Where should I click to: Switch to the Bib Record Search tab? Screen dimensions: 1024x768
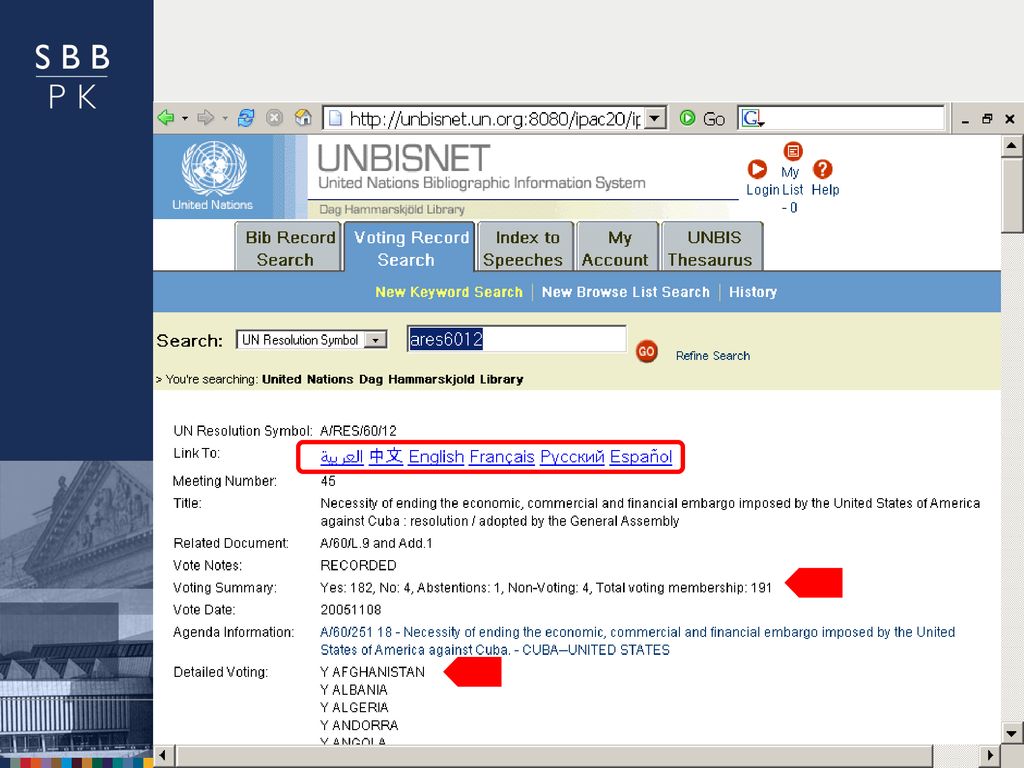[x=288, y=248]
